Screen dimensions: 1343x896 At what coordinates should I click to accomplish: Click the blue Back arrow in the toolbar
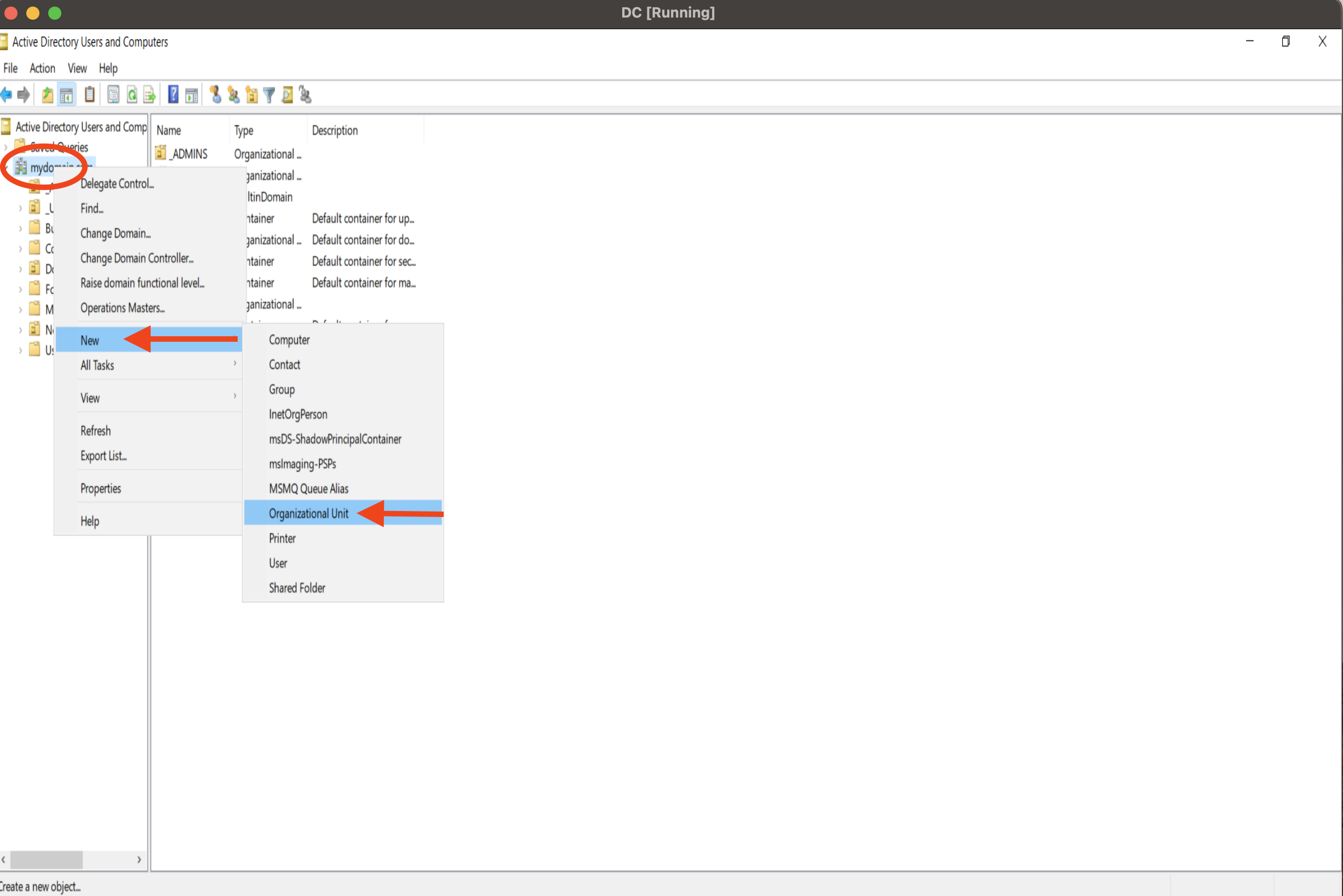point(6,95)
